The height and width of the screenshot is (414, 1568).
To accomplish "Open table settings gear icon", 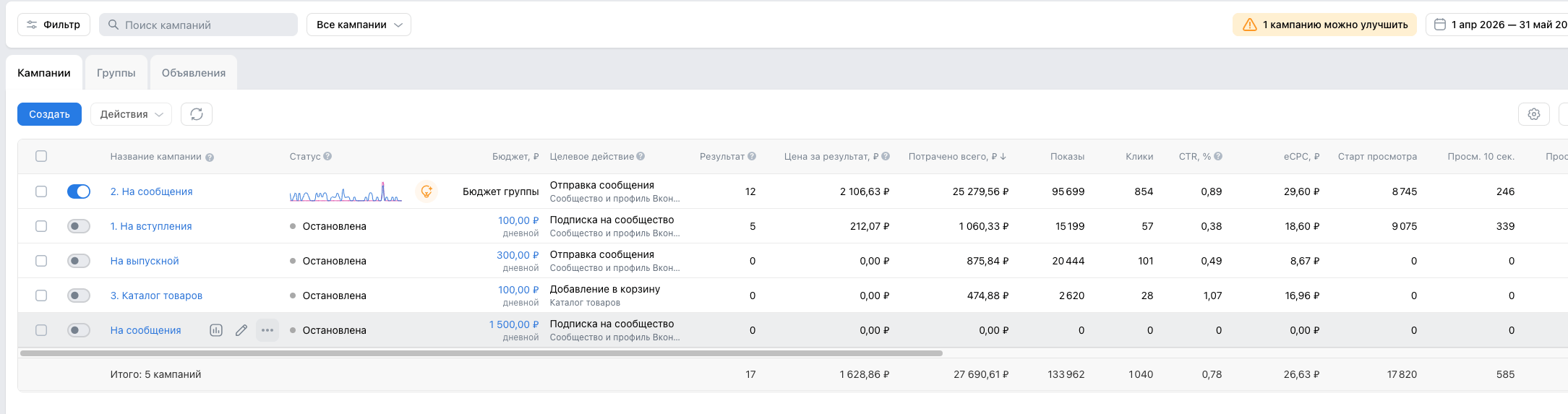I will [1534, 114].
